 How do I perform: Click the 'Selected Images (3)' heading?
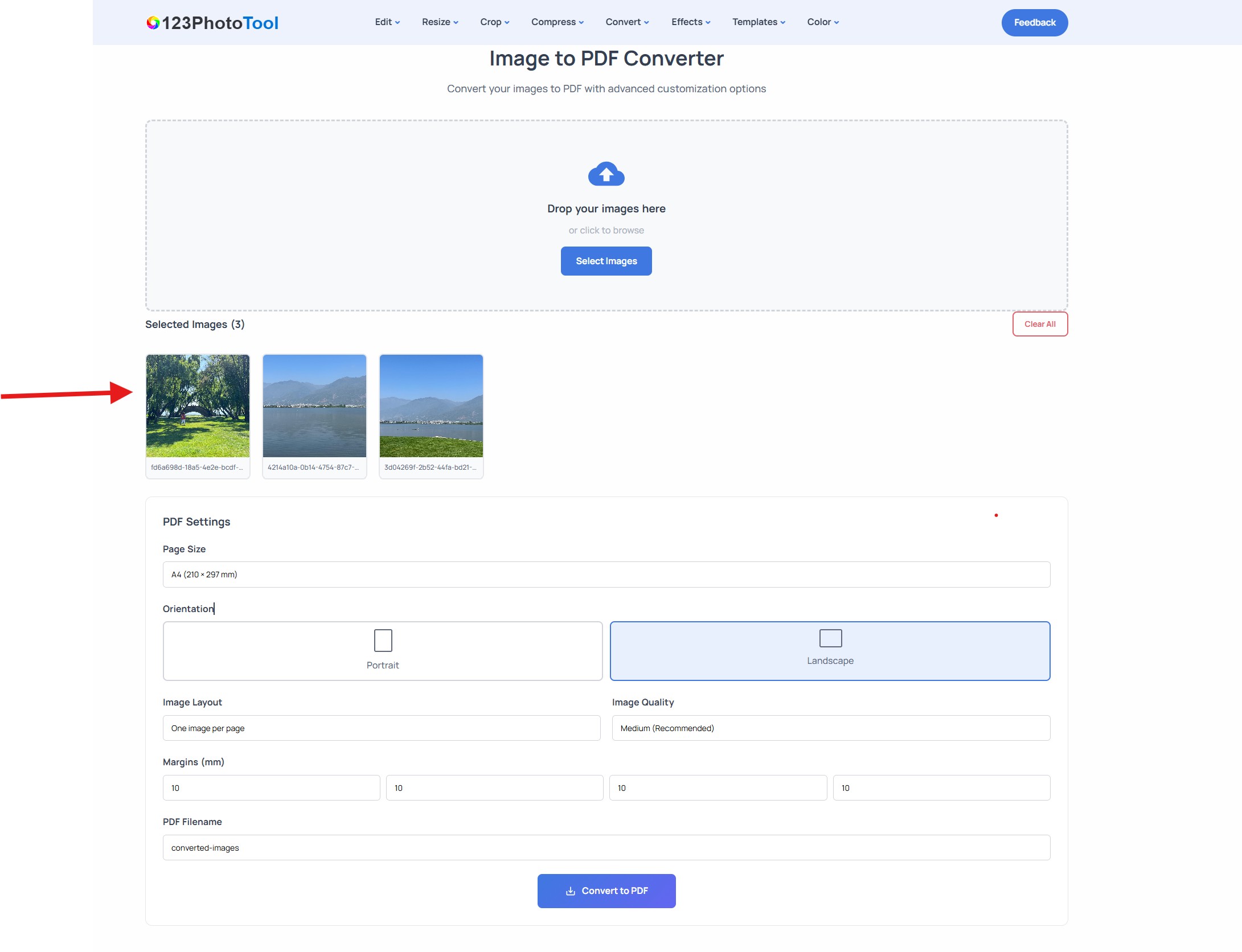[195, 324]
